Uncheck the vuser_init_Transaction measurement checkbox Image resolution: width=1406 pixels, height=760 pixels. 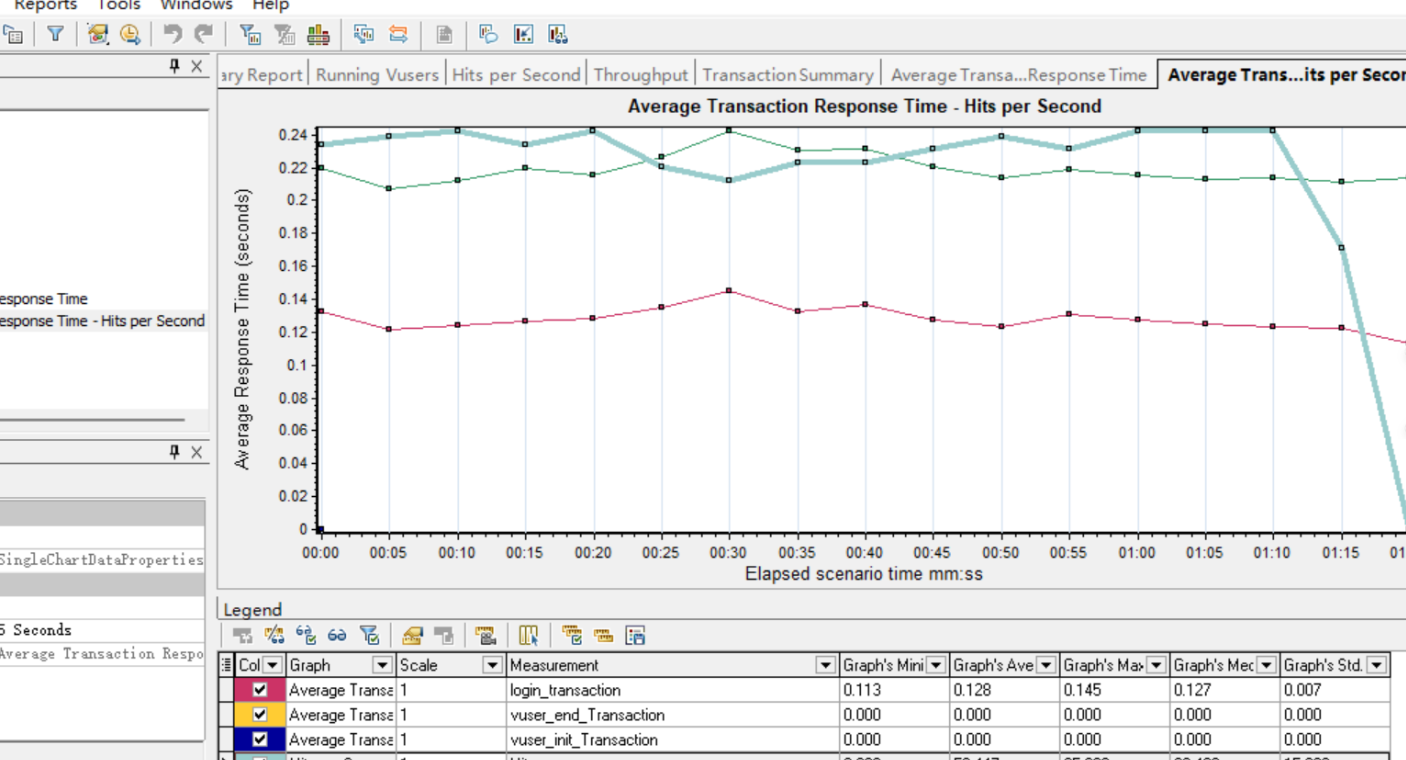click(x=260, y=740)
